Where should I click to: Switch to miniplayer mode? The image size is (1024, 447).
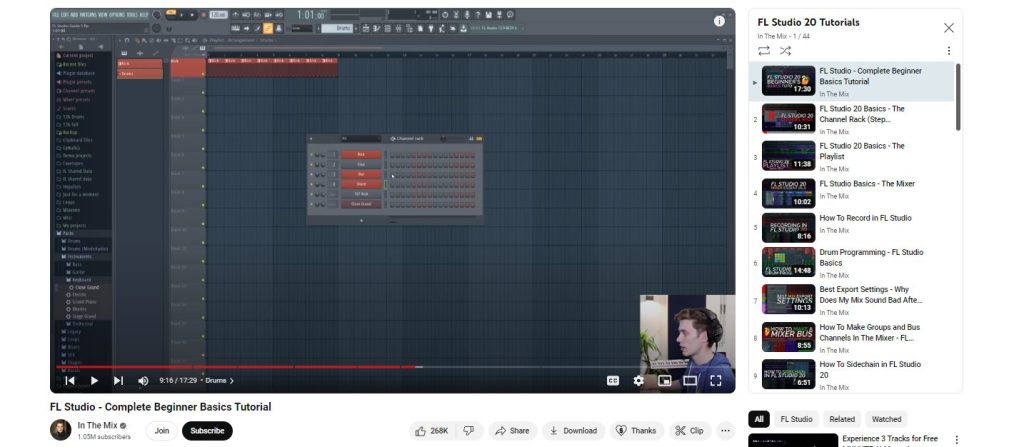[x=665, y=380]
